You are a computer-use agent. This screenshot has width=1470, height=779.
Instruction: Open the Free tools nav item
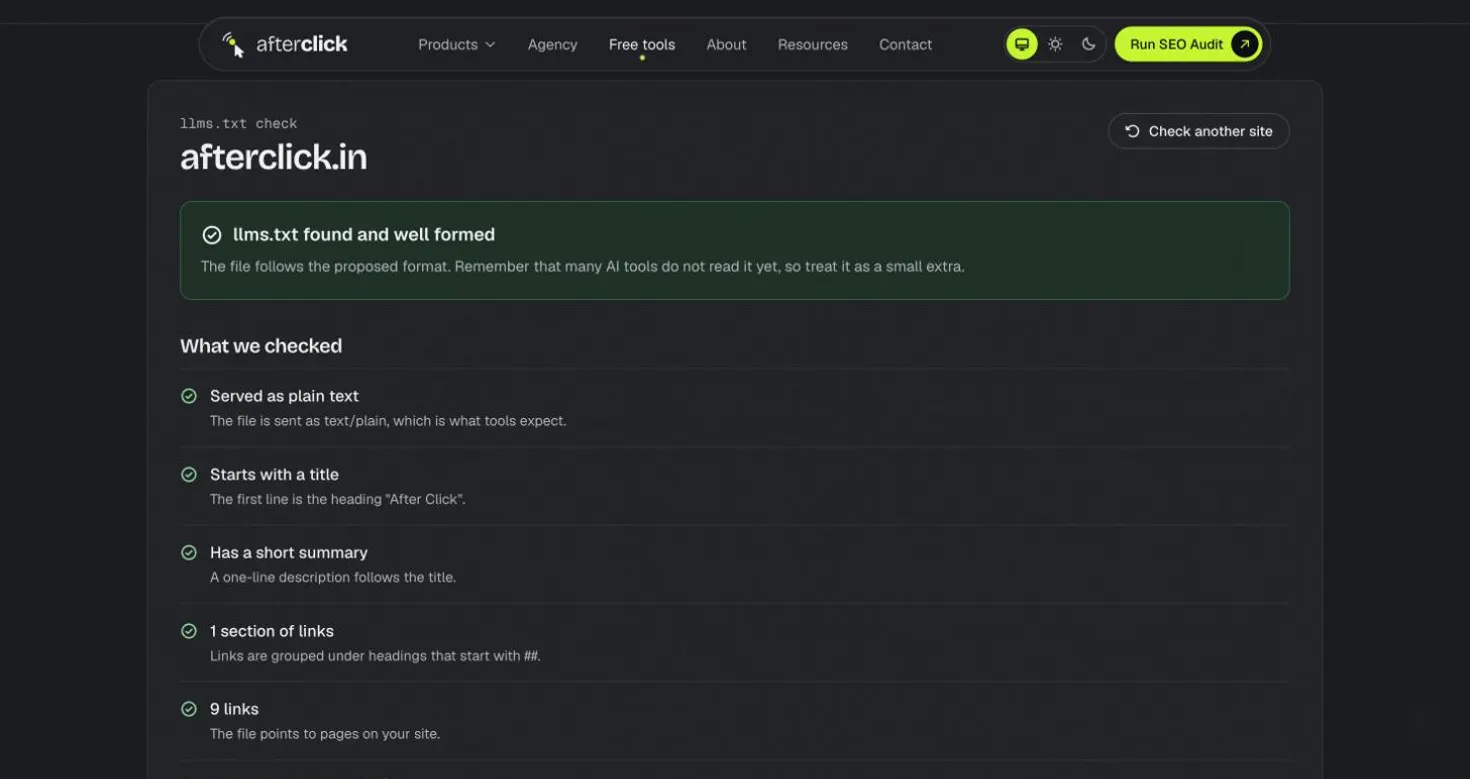click(x=642, y=44)
